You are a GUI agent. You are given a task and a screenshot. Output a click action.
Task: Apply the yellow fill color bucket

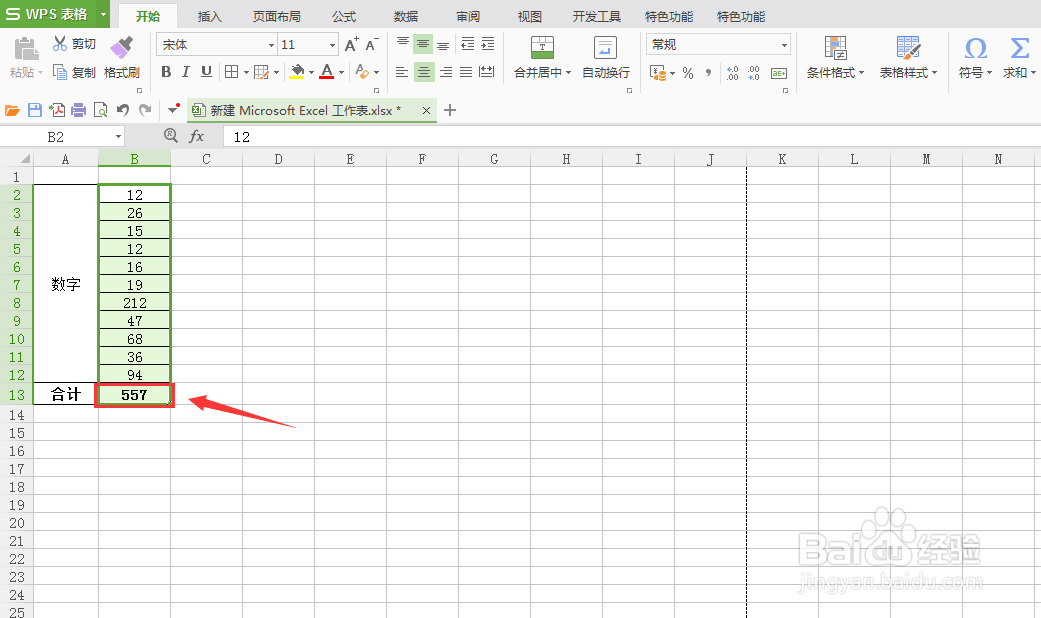297,72
